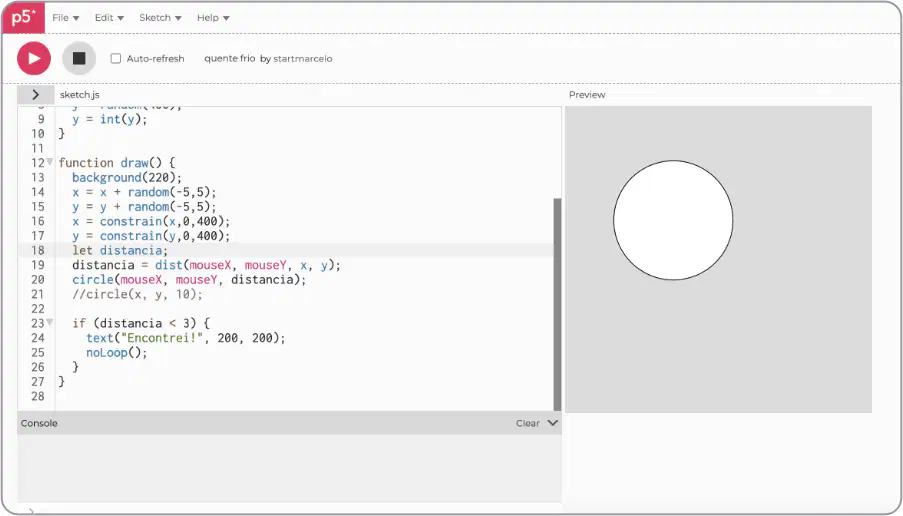The width and height of the screenshot is (903, 516).
Task: Click the sketch name 'quente frio'
Action: point(229,58)
